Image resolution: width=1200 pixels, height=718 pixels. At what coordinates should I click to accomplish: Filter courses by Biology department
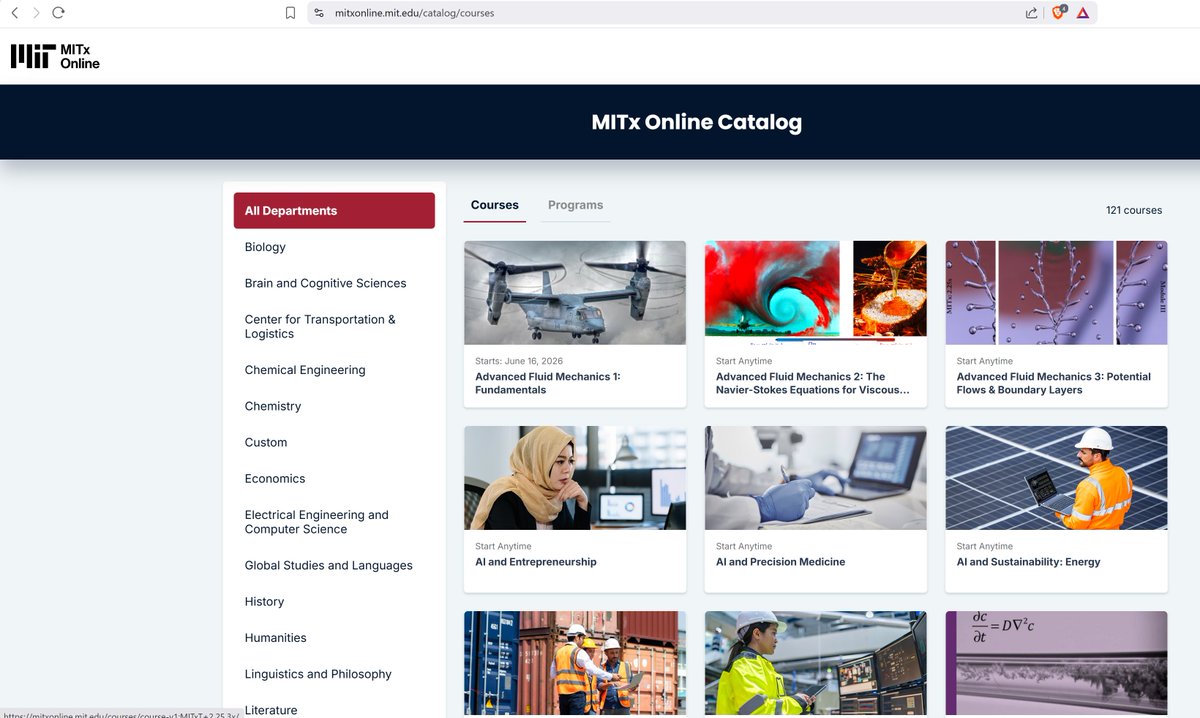click(265, 247)
